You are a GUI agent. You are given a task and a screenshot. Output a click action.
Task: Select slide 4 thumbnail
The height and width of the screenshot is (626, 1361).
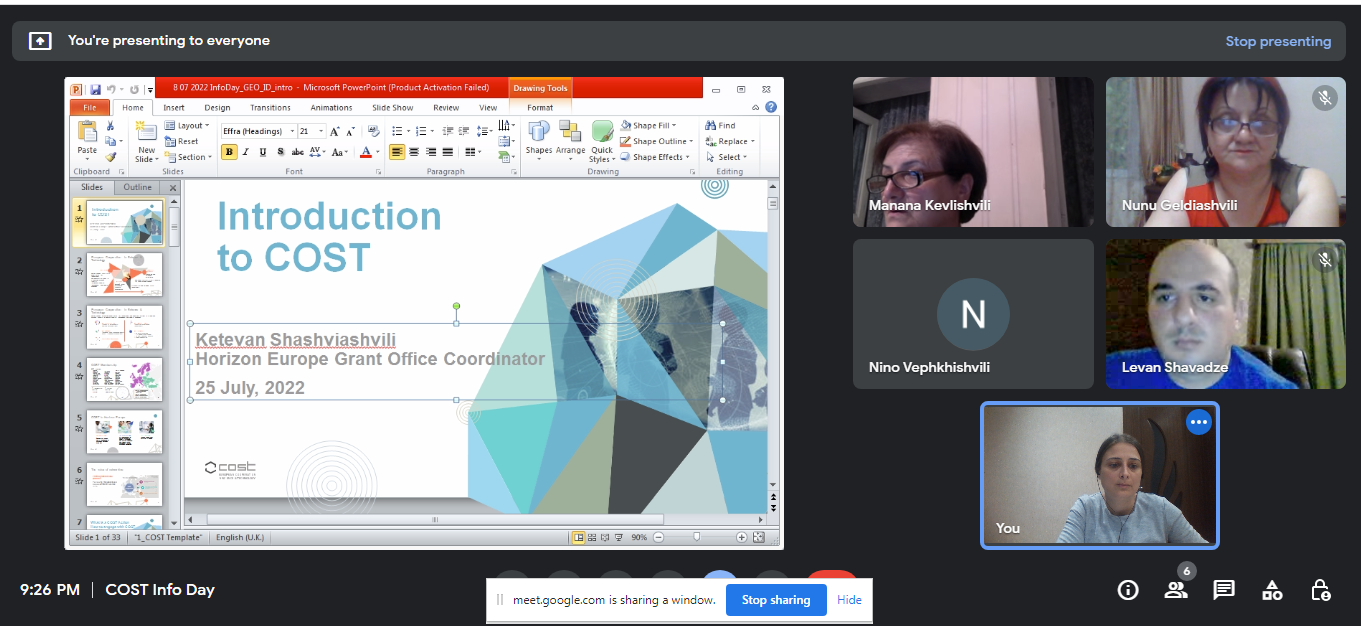124,379
